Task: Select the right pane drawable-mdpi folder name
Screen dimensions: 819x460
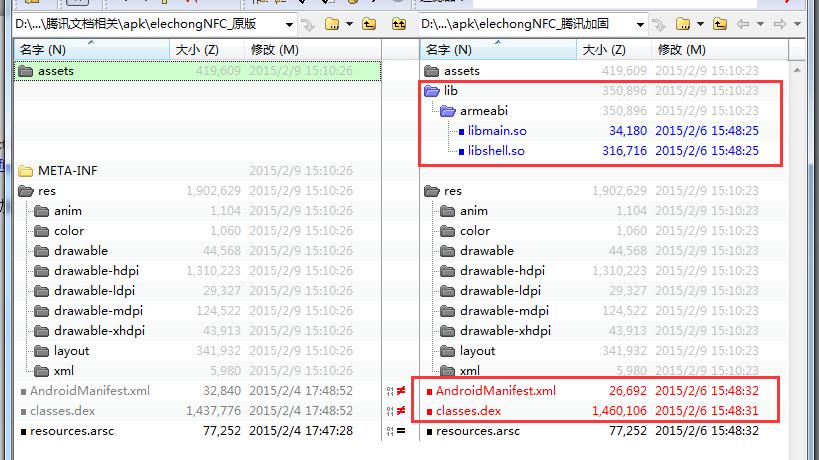Action: (504, 311)
